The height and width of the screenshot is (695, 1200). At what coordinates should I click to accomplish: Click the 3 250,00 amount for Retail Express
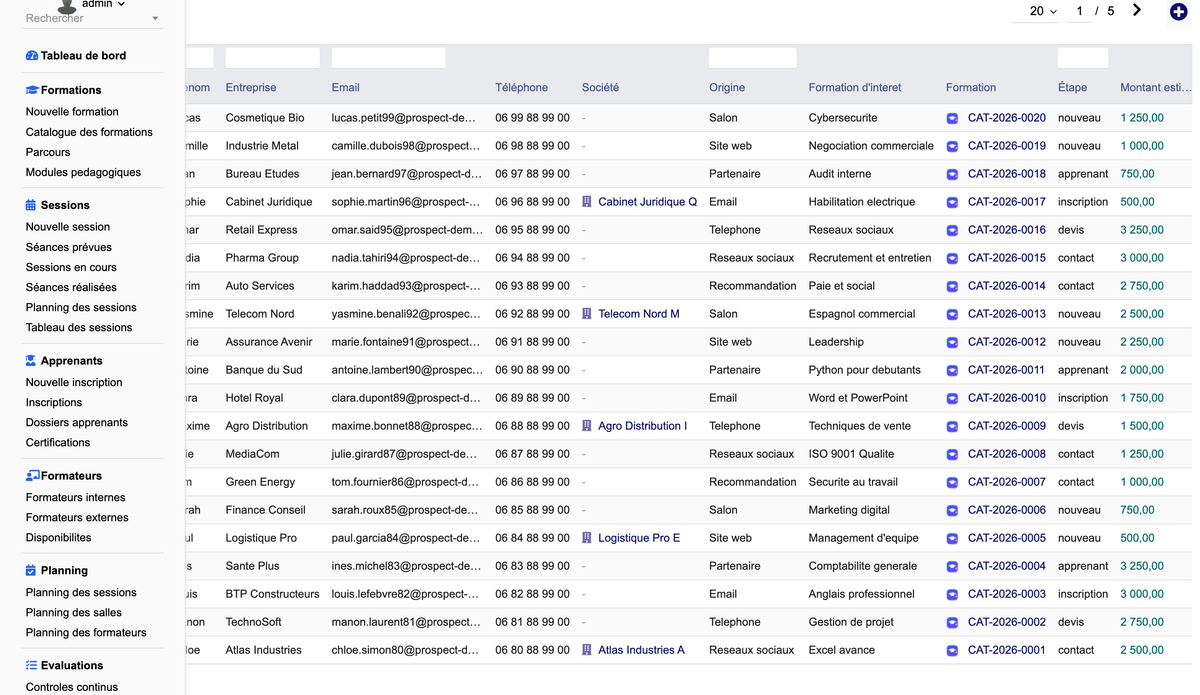coord(1142,230)
